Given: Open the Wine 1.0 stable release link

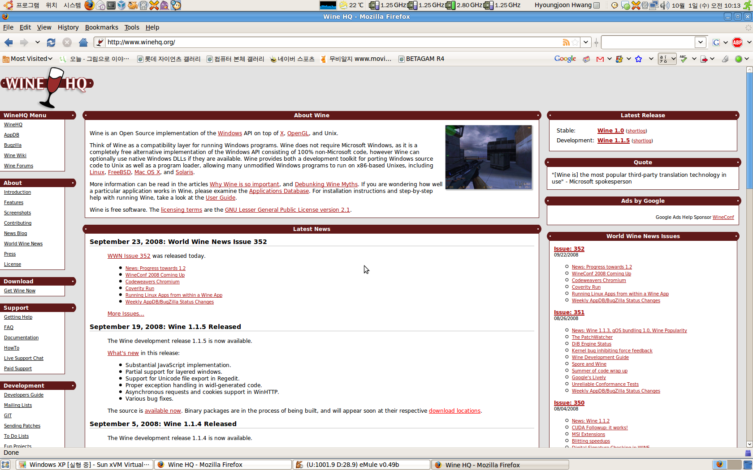Looking at the screenshot, I should (x=610, y=131).
